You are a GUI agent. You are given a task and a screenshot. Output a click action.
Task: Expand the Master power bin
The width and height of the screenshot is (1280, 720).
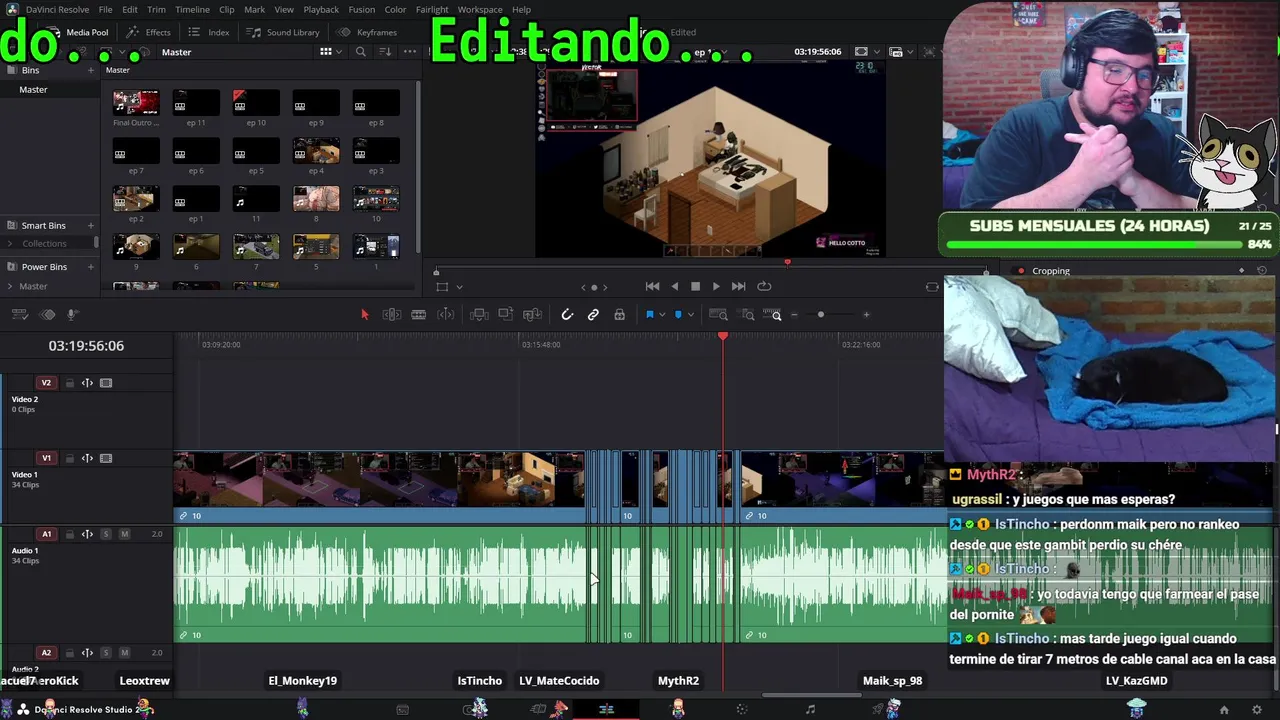point(11,287)
